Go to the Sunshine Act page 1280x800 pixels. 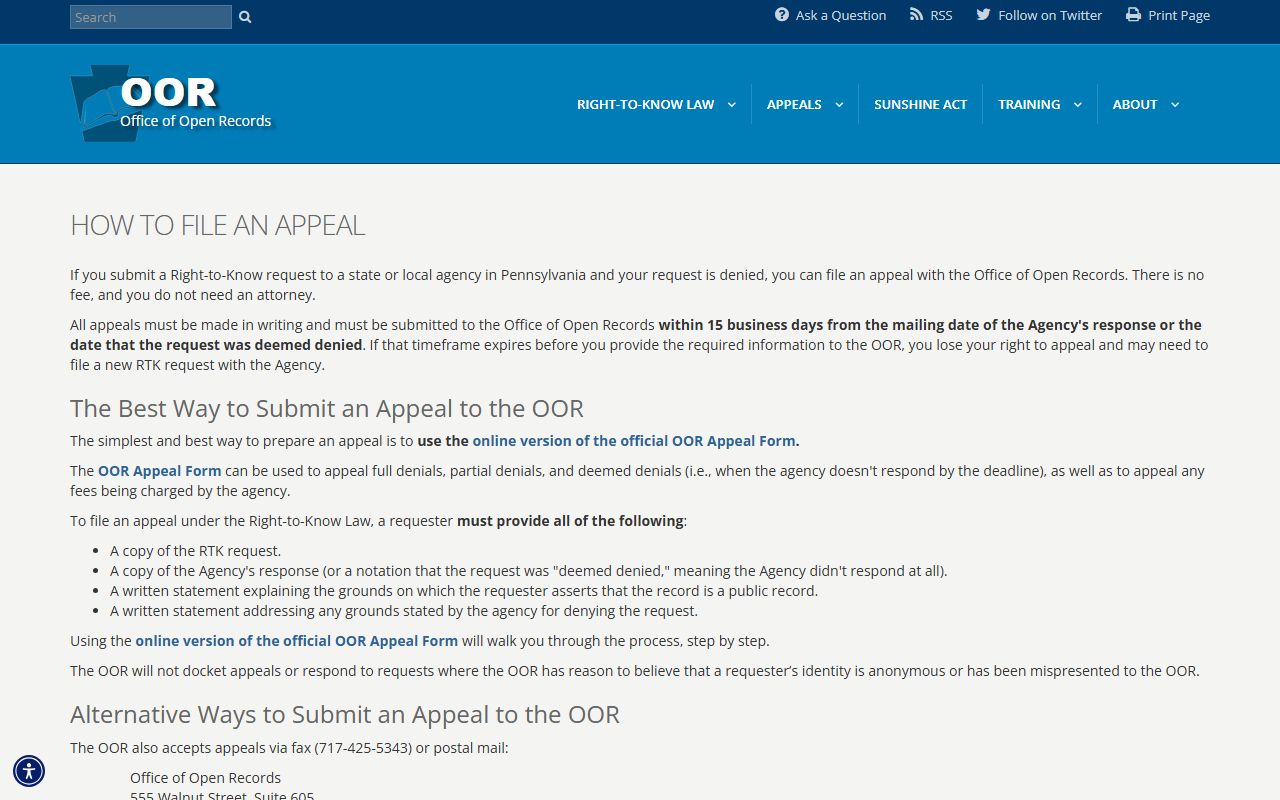920,104
